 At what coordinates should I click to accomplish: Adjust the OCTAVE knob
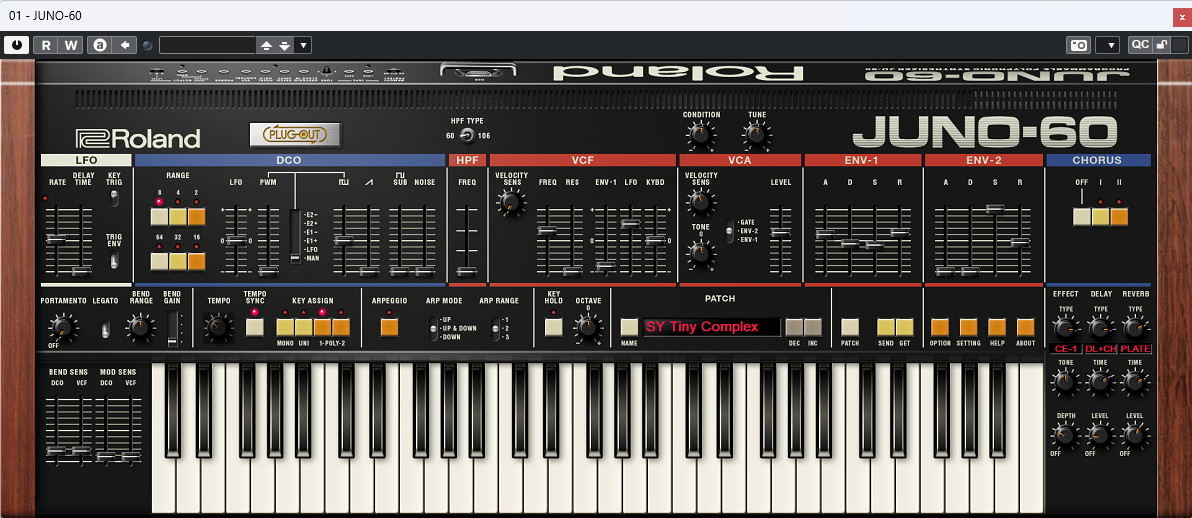click(x=587, y=327)
